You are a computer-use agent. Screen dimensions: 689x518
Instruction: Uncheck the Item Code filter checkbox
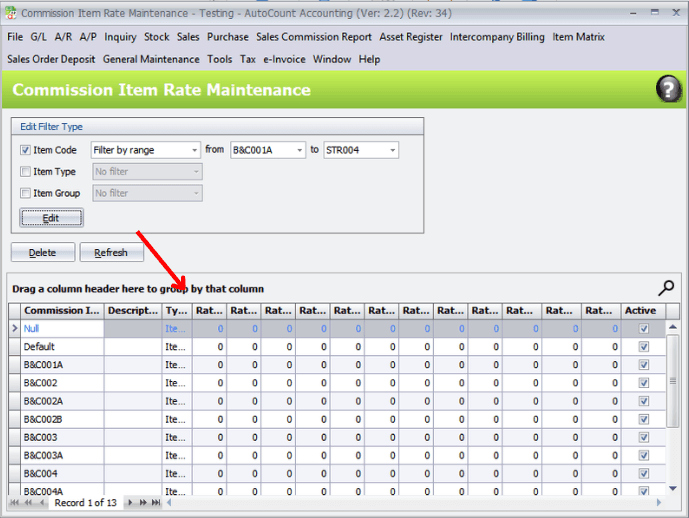click(x=26, y=150)
